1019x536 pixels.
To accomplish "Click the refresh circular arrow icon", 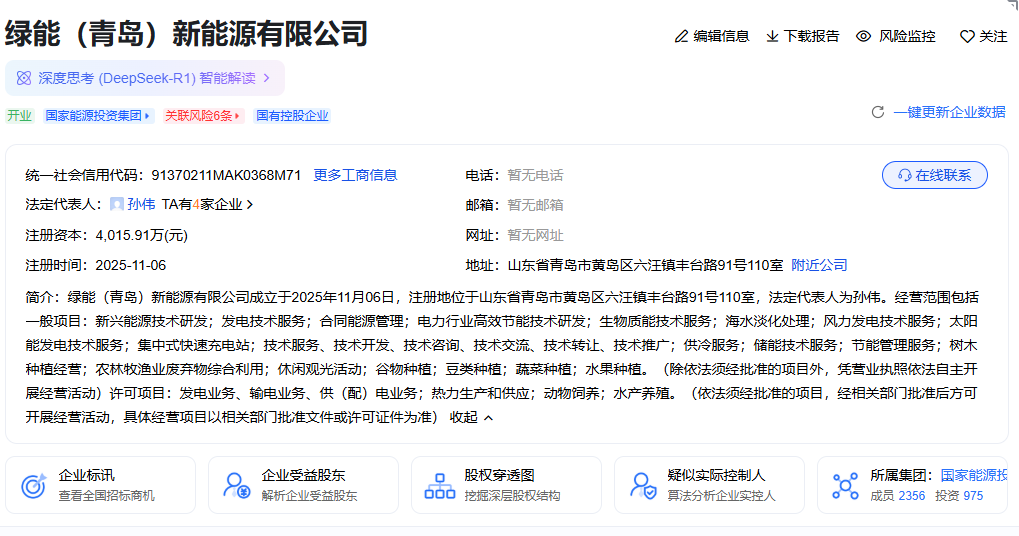I will coord(878,112).
